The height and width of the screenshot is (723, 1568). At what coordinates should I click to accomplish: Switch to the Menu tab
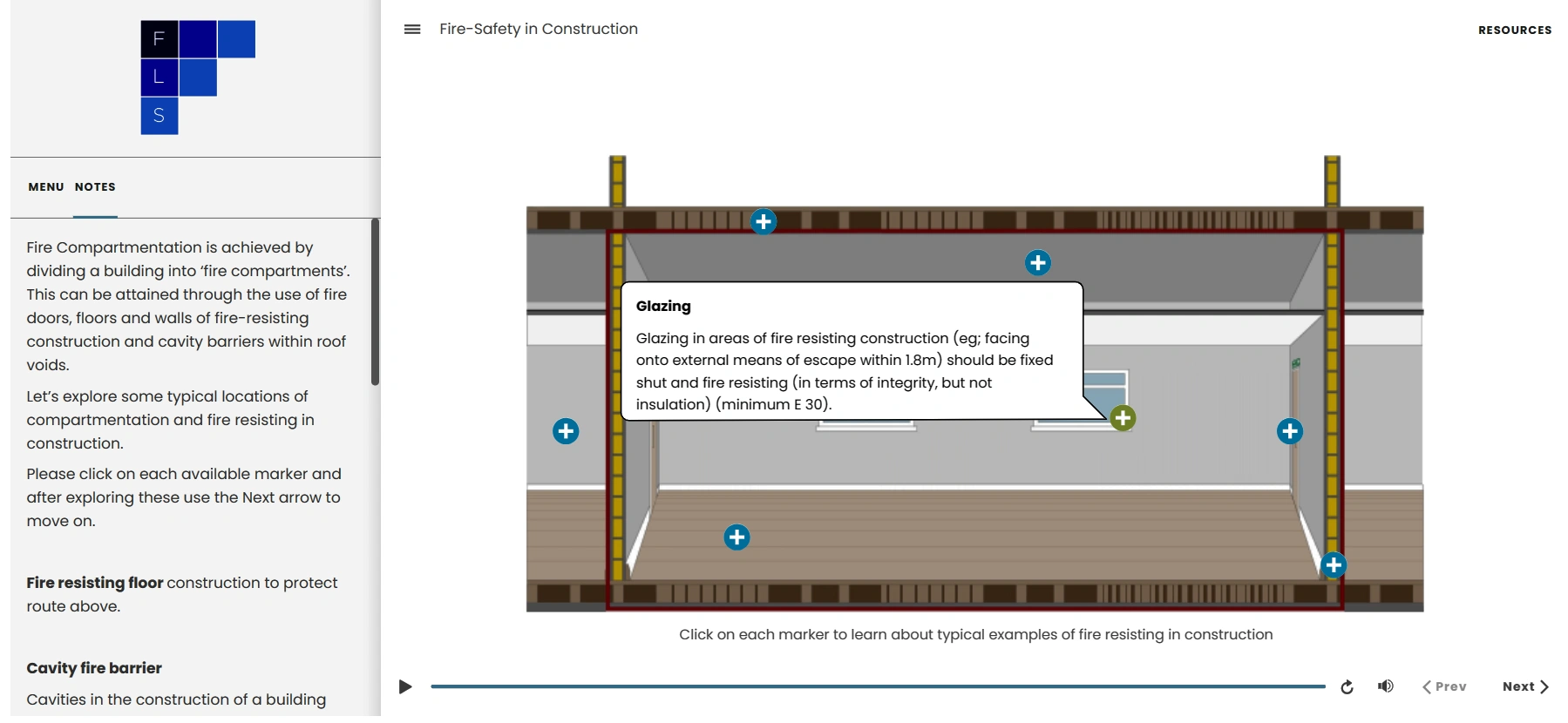point(46,187)
